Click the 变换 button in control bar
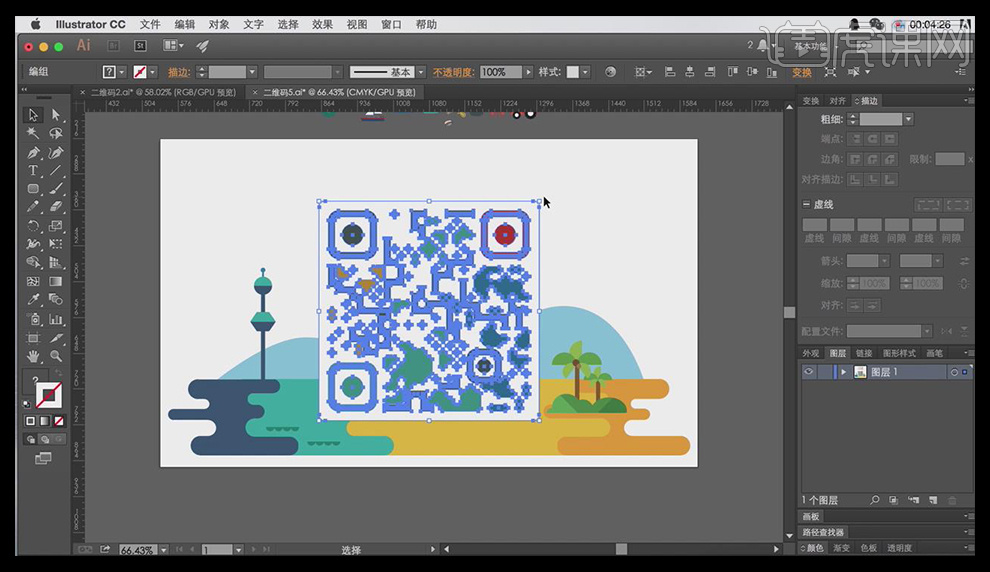 (x=802, y=73)
